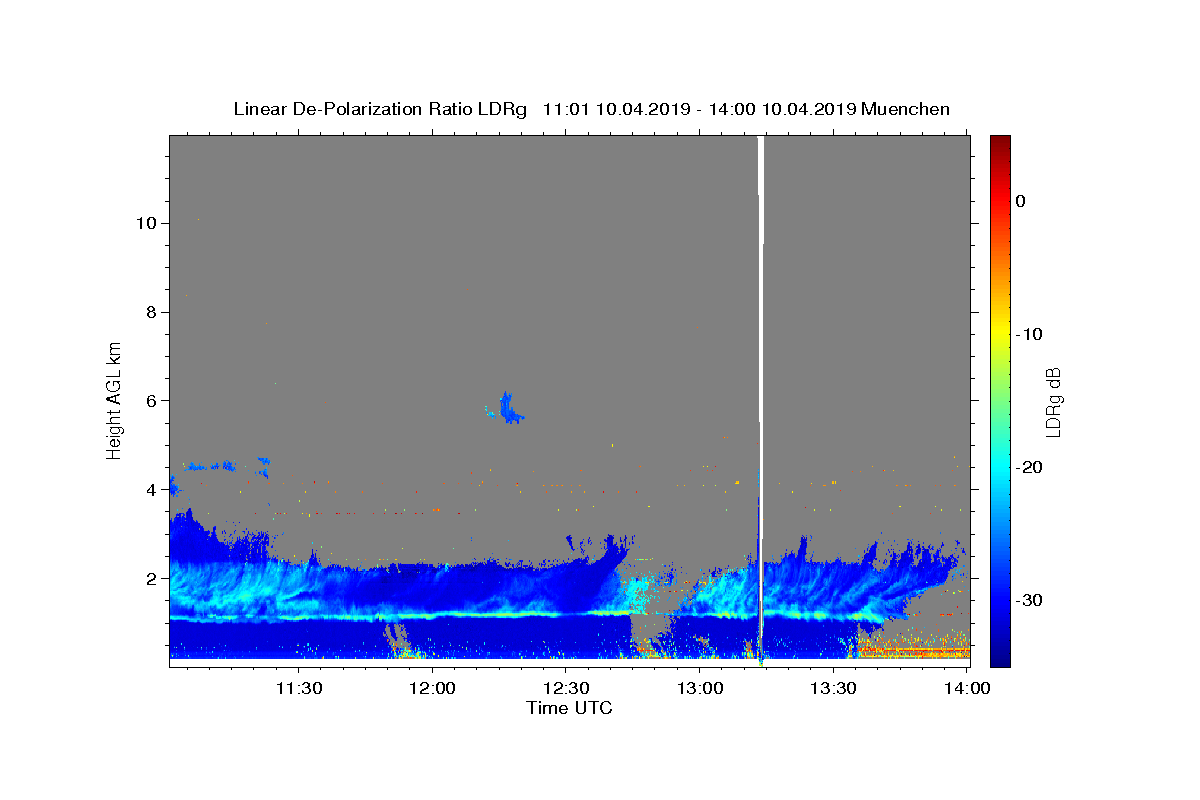Click the plot title 'Linear De-Polarization Ratio LDRg'
Viewport: 1200px width, 800px height.
click(380, 109)
